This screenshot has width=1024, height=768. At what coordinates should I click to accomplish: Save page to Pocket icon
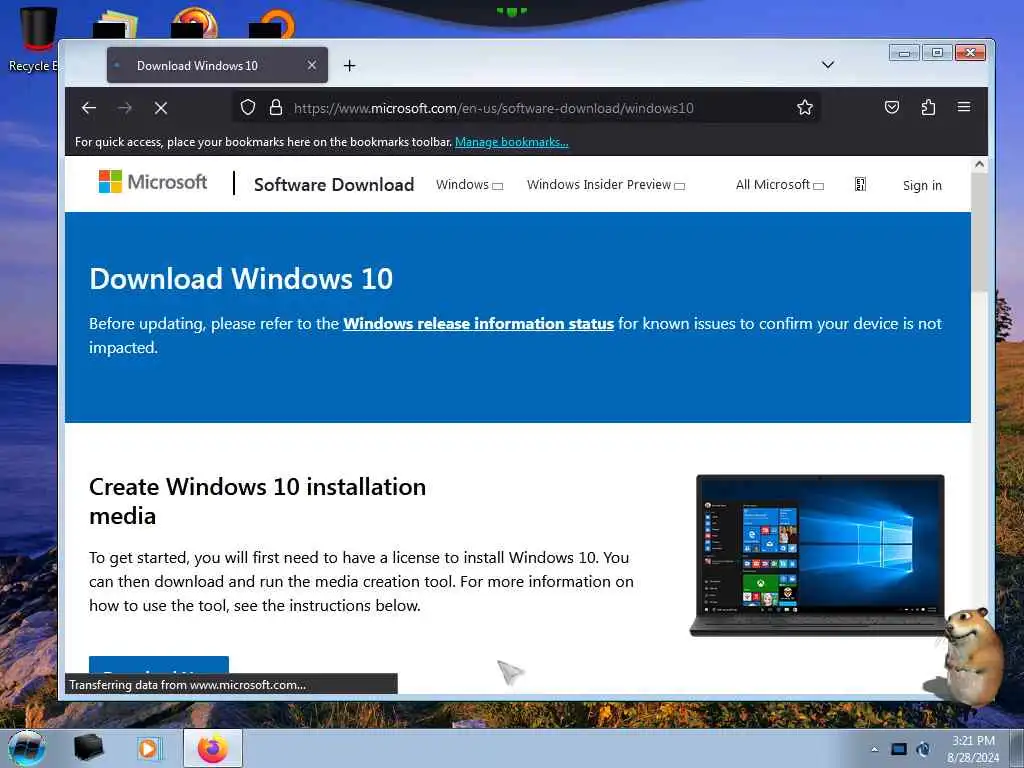tap(891, 107)
